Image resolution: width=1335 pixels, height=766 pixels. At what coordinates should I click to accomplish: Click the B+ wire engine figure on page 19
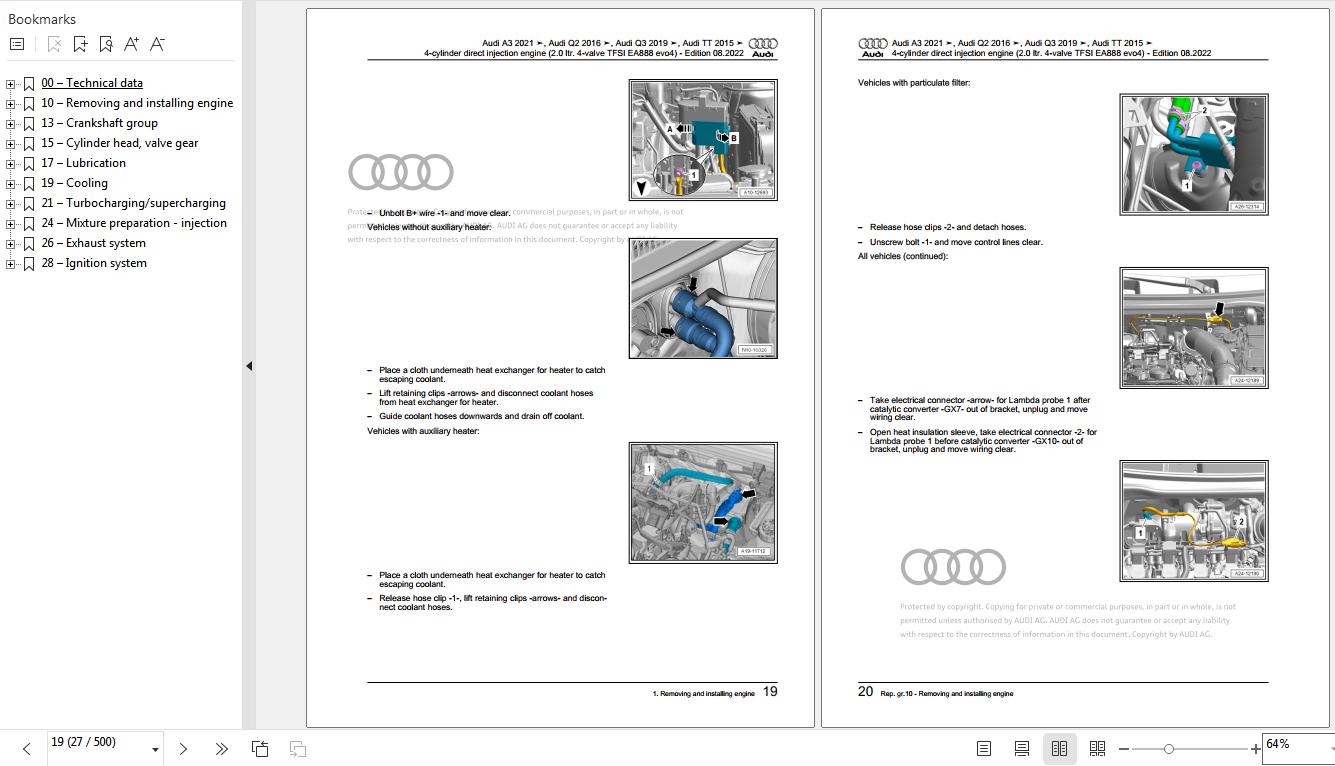[x=703, y=140]
